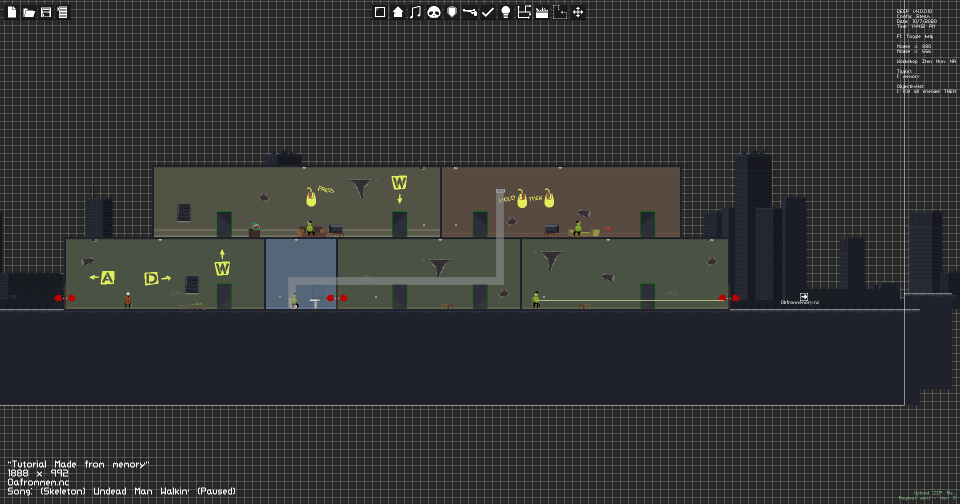960x504 pixels.
Task: Select green enemy in lower right room
Action: click(536, 300)
